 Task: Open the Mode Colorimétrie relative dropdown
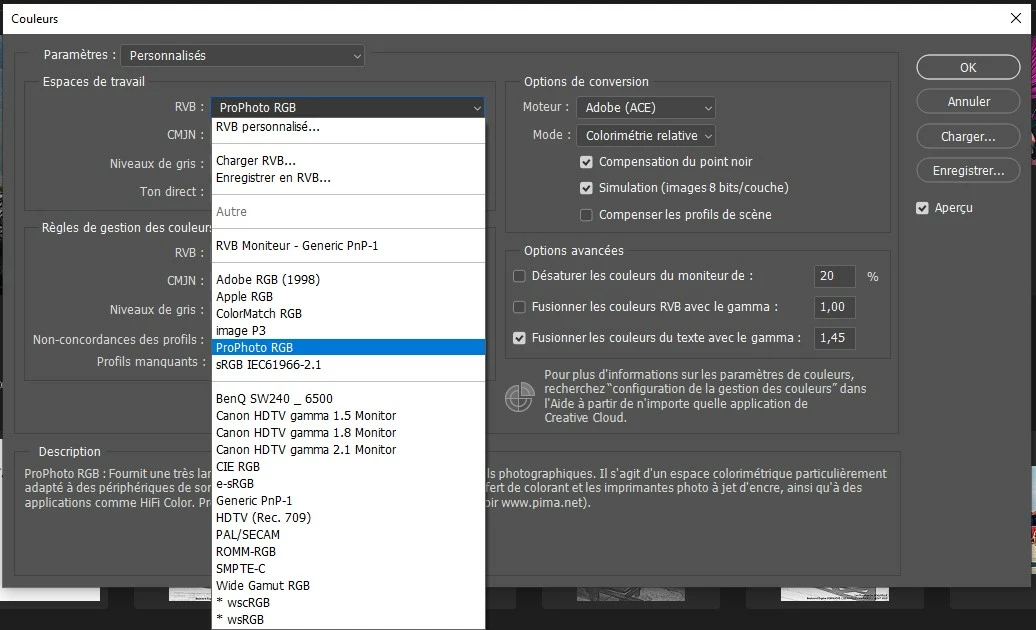646,135
